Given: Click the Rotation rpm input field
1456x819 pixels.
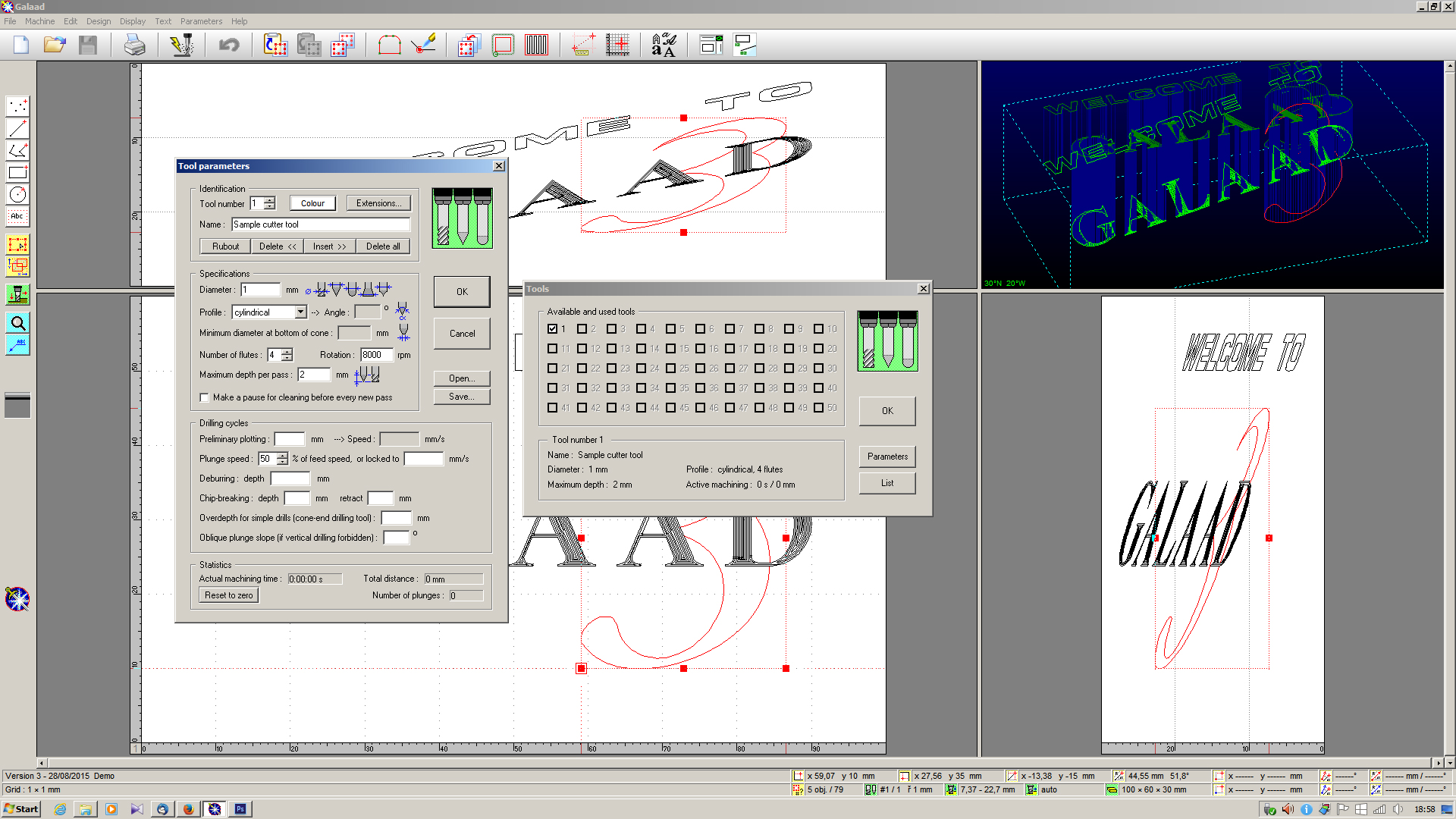Looking at the screenshot, I should click(x=377, y=355).
